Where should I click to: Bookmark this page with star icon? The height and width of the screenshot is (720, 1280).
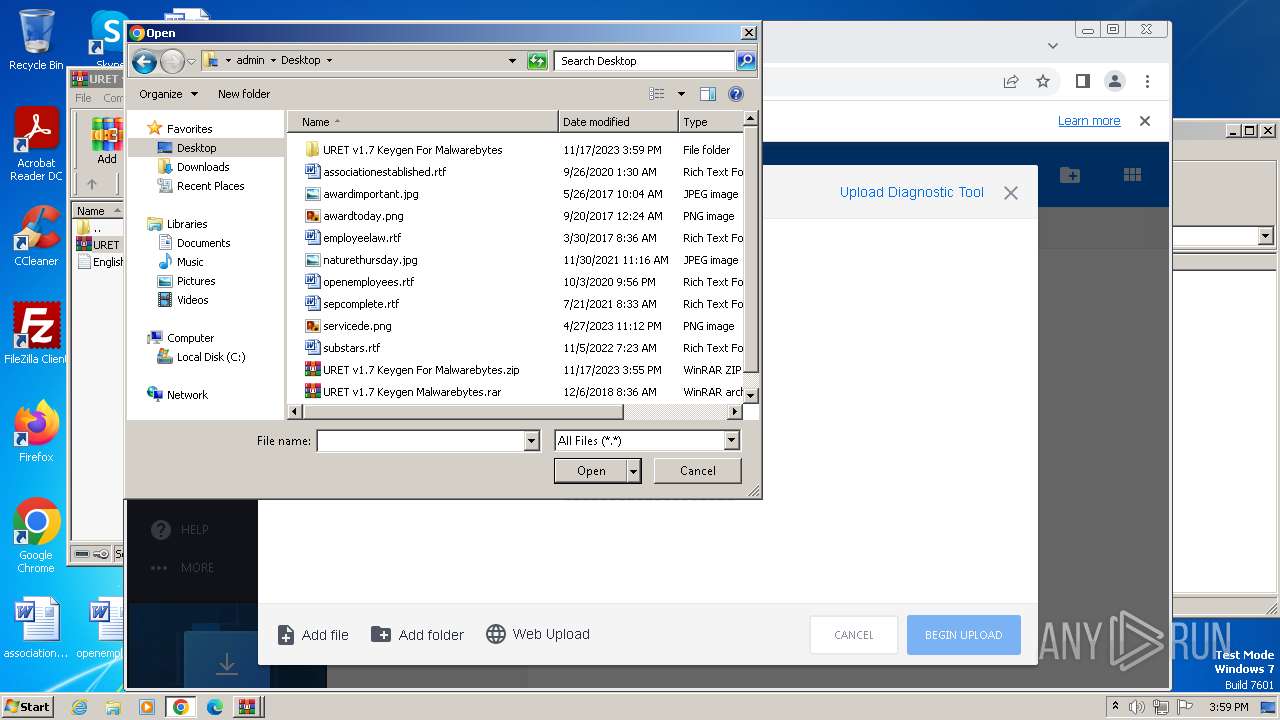pos(1043,81)
